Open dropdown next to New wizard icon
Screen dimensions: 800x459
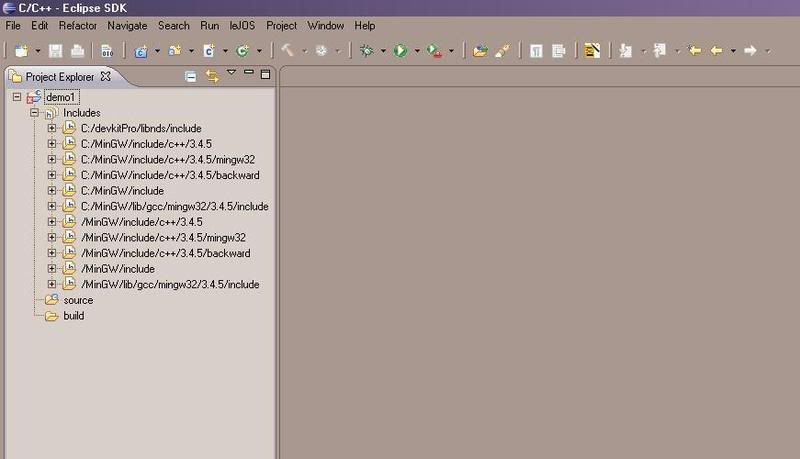[38, 51]
